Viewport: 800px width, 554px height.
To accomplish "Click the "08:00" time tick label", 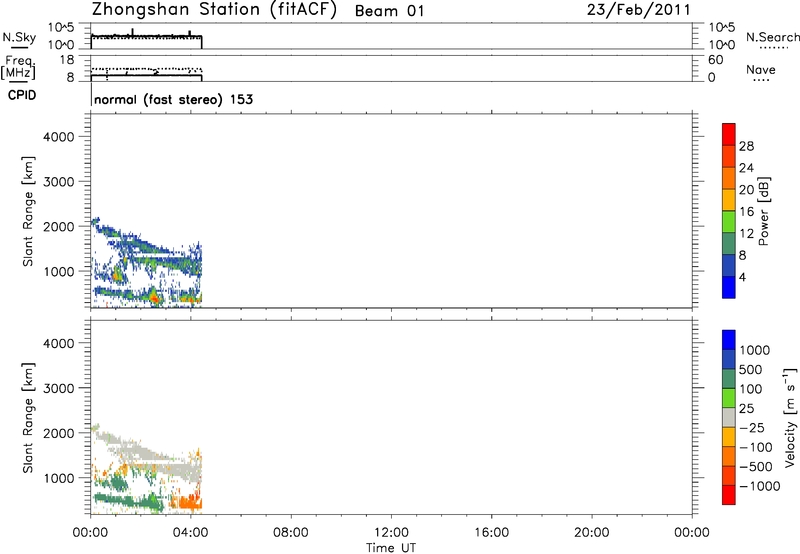I will point(291,533).
